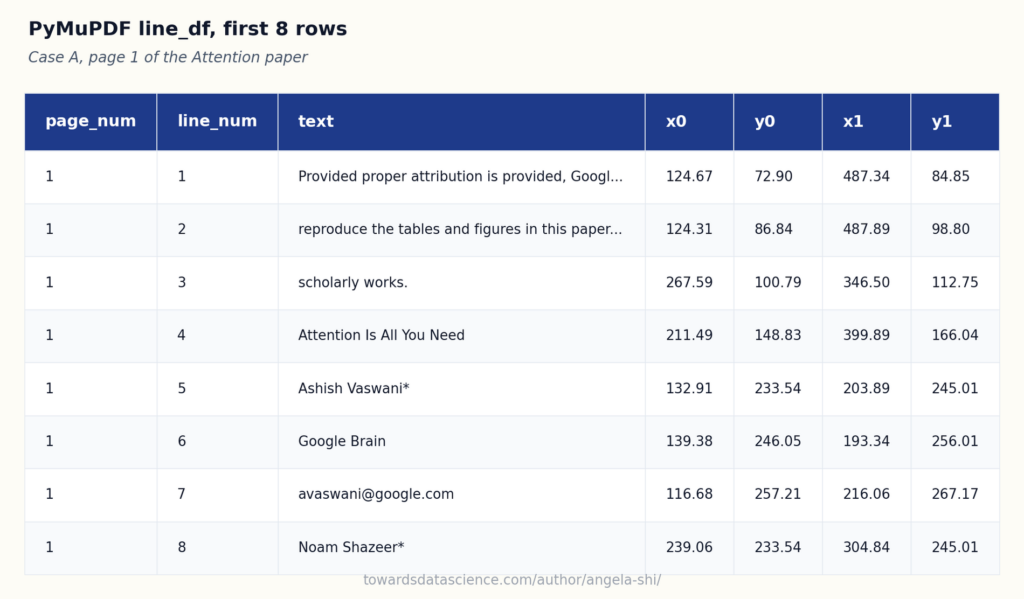Click the page_num column header
This screenshot has height=599, width=1024.
[91, 121]
